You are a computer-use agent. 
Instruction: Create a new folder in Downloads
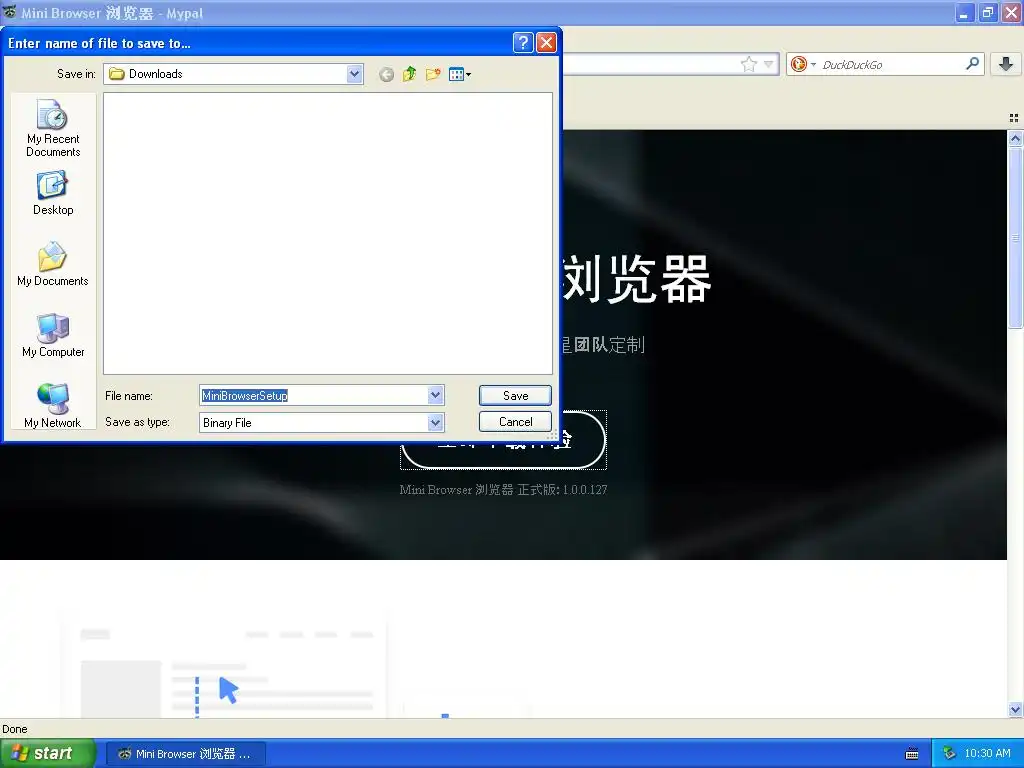pos(432,74)
